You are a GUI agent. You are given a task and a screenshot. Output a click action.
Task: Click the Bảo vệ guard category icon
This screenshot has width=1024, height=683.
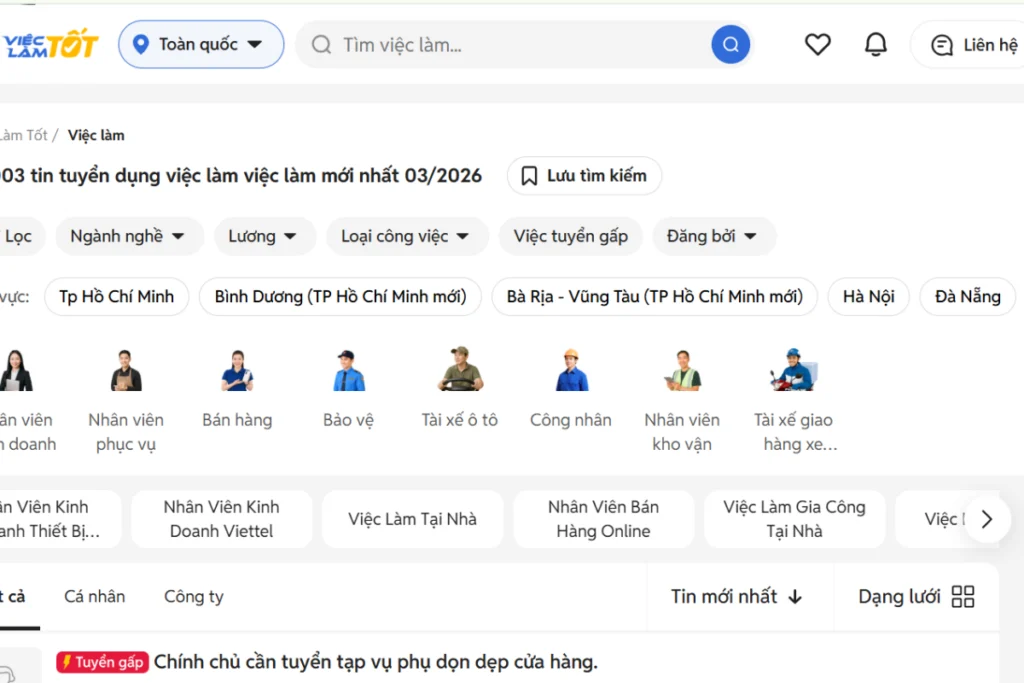pyautogui.click(x=349, y=371)
